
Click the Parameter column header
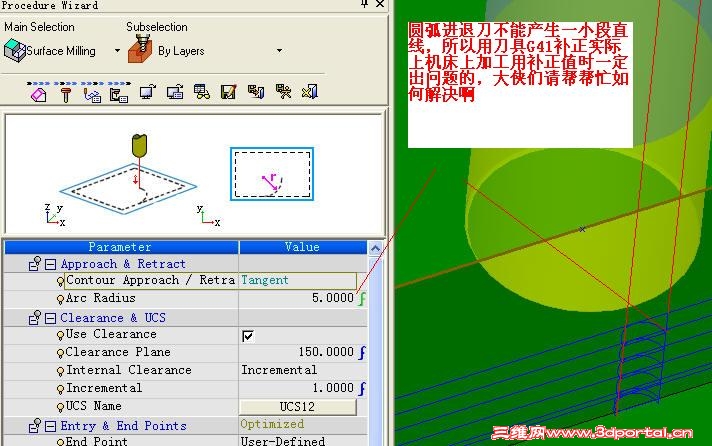121,247
